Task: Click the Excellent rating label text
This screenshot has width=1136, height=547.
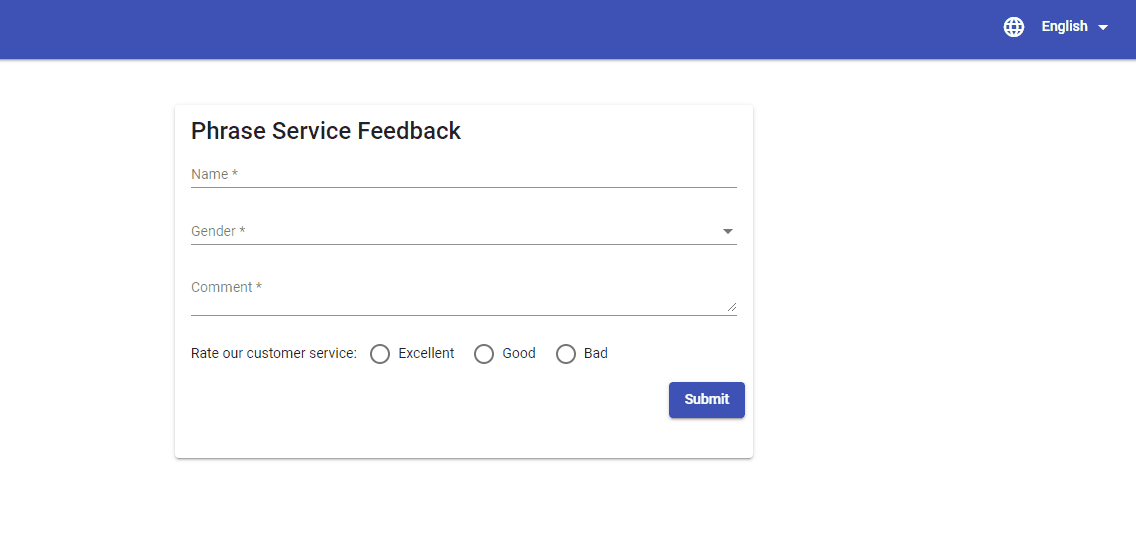Action: (x=426, y=354)
